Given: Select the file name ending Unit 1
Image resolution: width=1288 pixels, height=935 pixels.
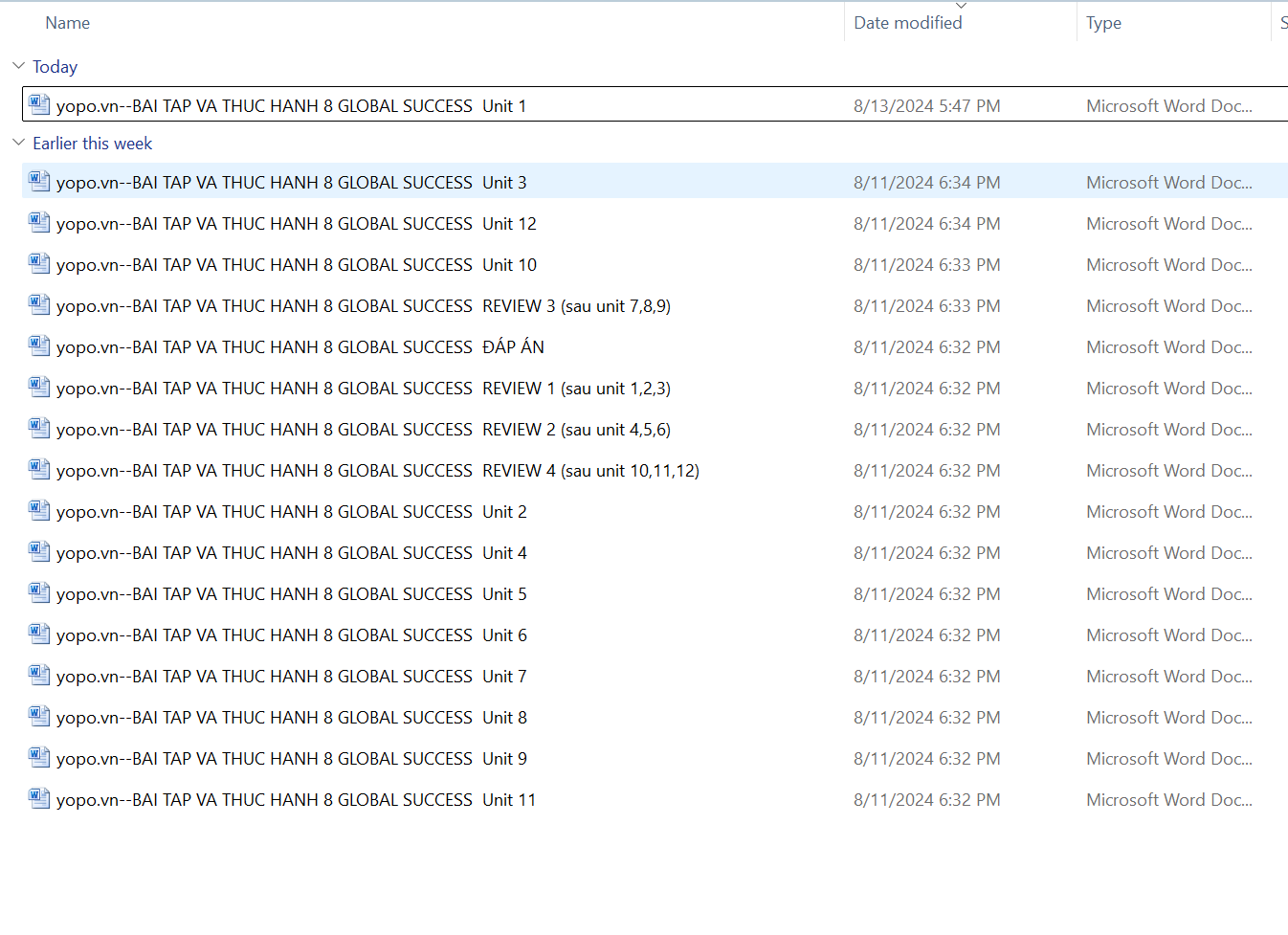Looking at the screenshot, I should [291, 106].
